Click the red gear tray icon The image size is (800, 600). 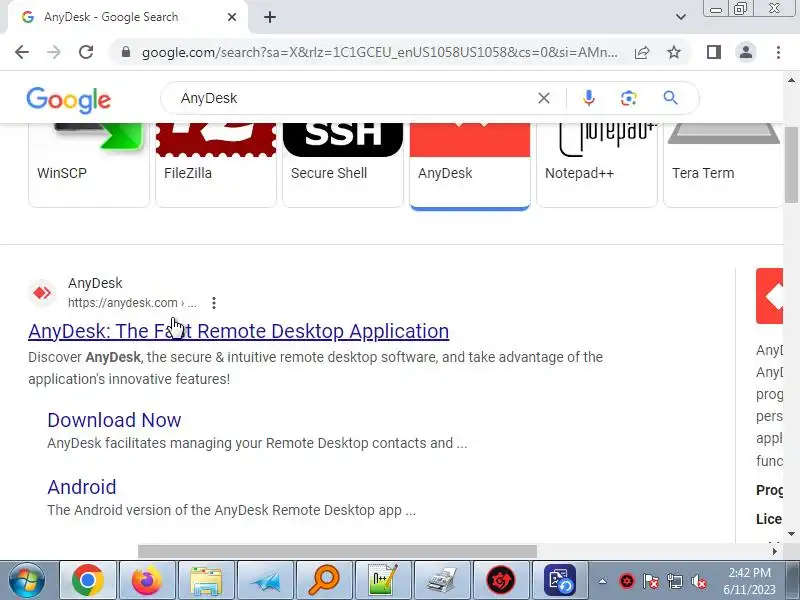tap(627, 581)
